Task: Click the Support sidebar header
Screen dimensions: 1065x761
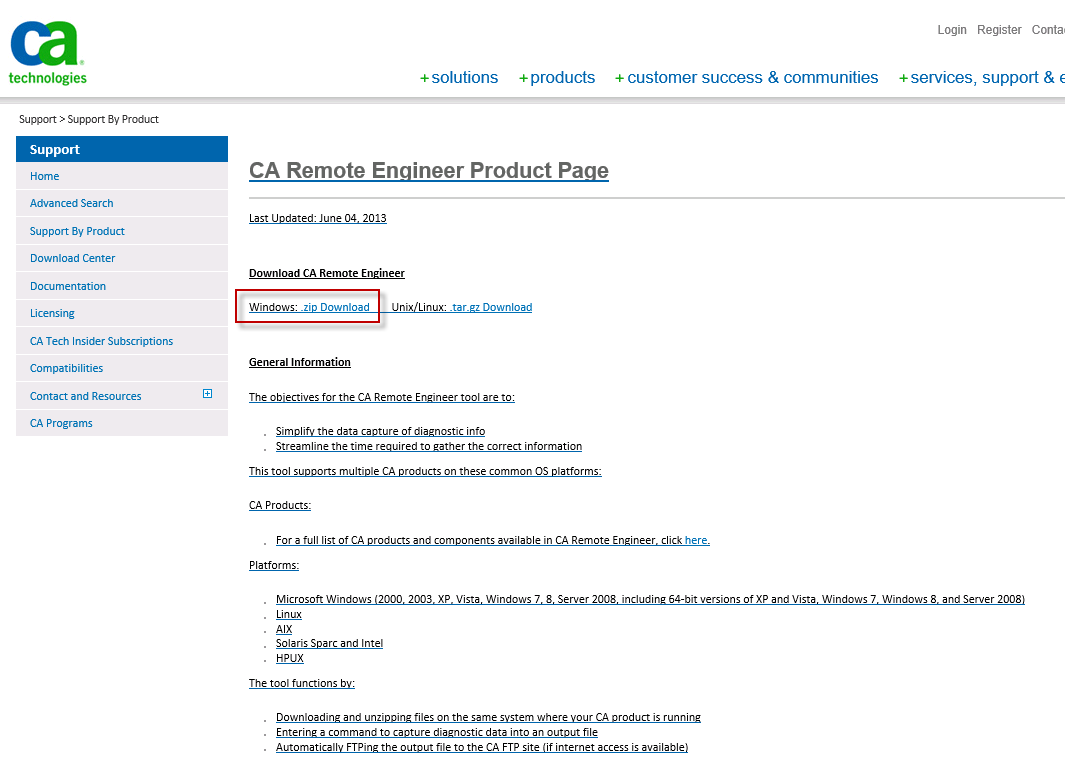Action: 122,149
